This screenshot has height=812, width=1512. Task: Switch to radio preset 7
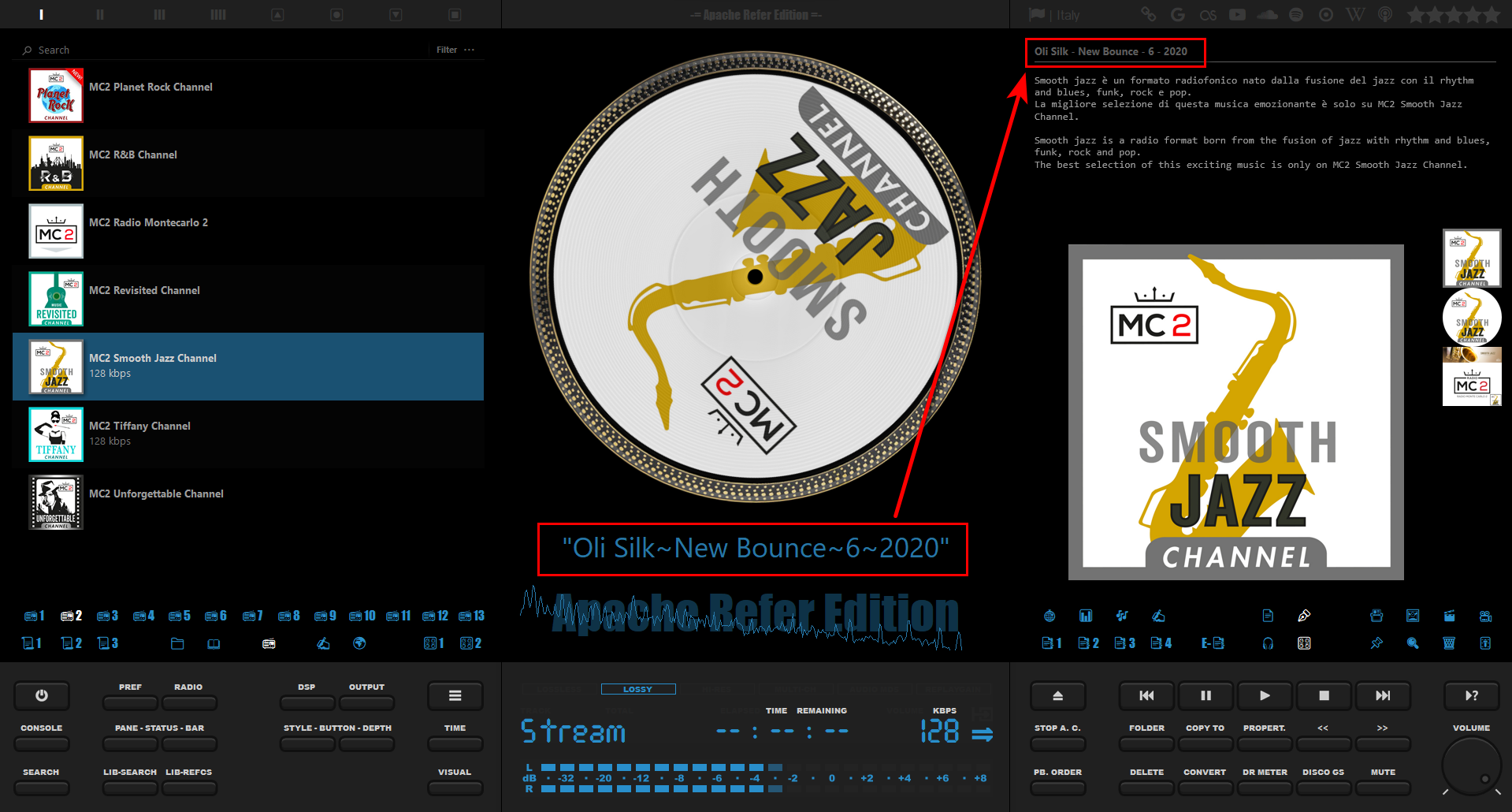click(252, 616)
